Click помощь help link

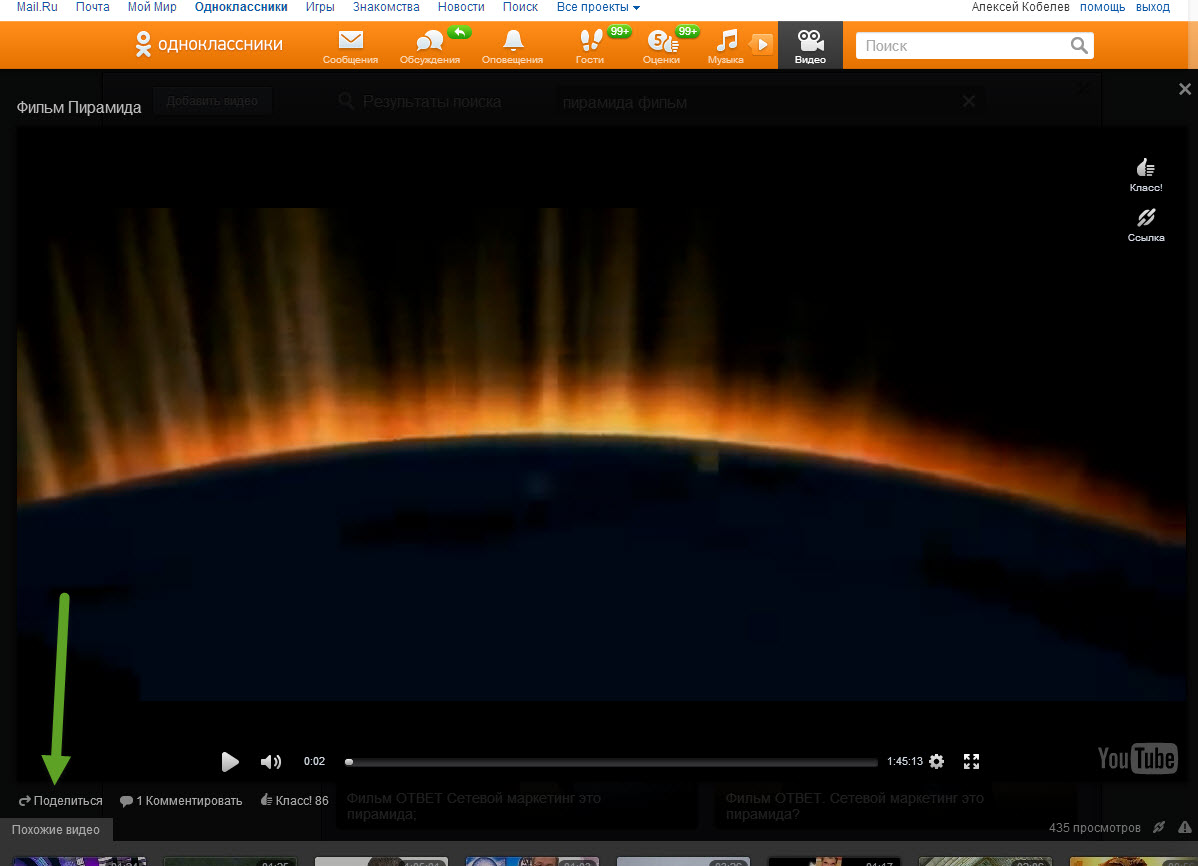(x=1102, y=7)
